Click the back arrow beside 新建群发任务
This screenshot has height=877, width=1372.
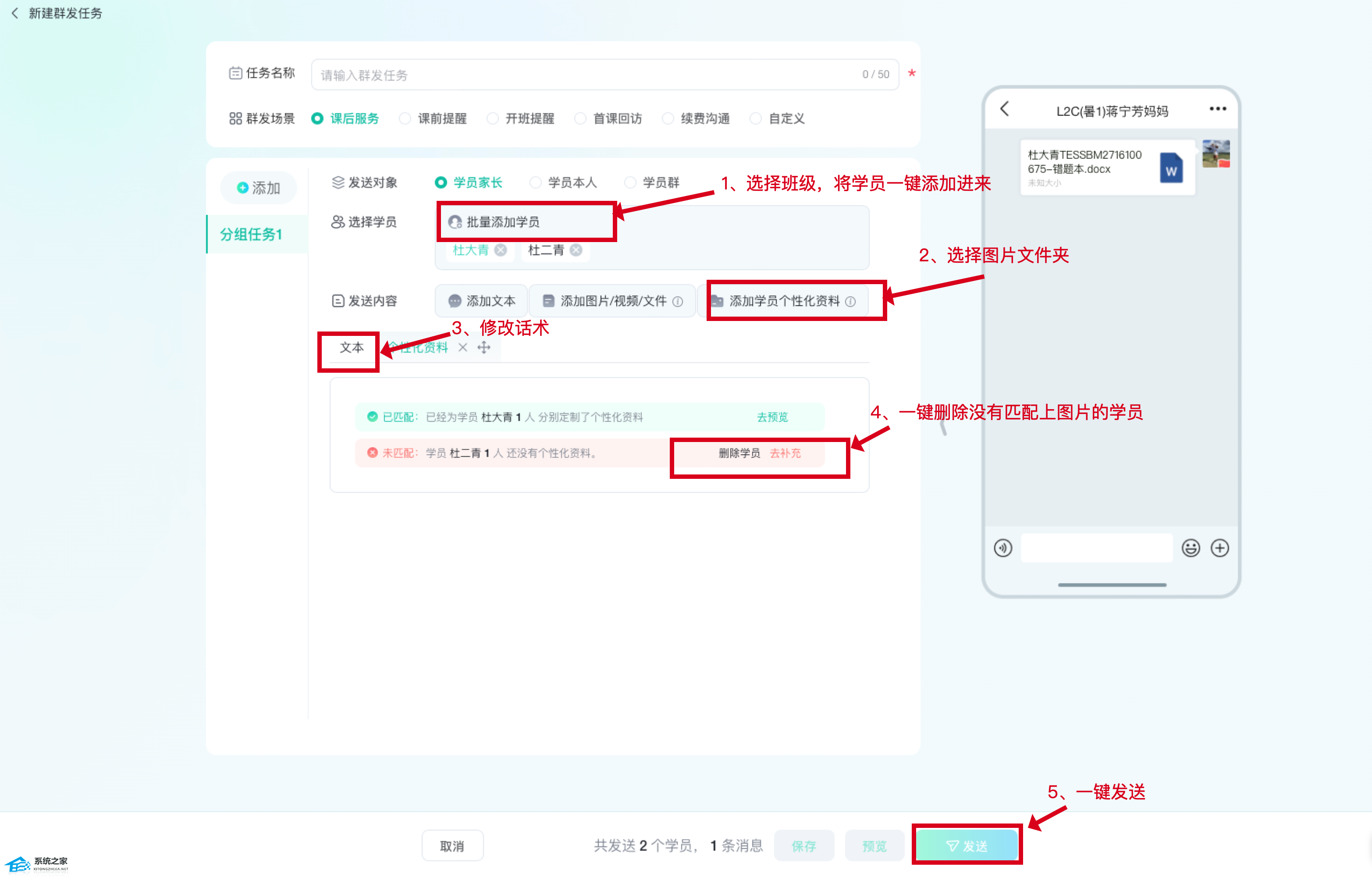pyautogui.click(x=15, y=13)
